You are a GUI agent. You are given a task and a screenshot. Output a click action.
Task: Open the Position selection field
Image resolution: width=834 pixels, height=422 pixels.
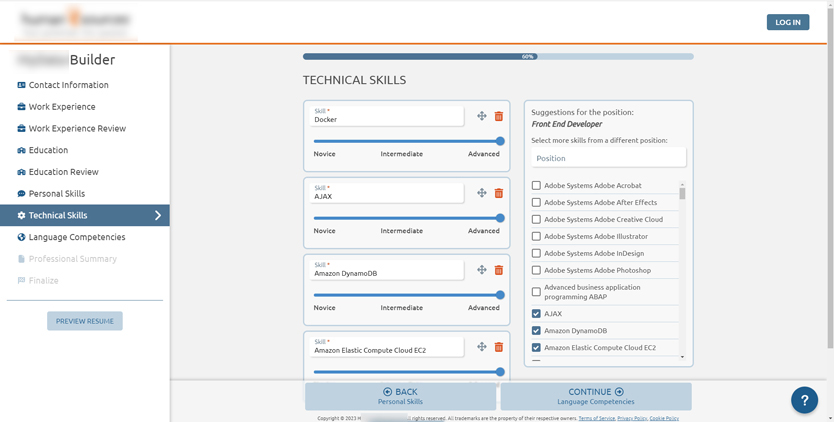[x=608, y=158]
